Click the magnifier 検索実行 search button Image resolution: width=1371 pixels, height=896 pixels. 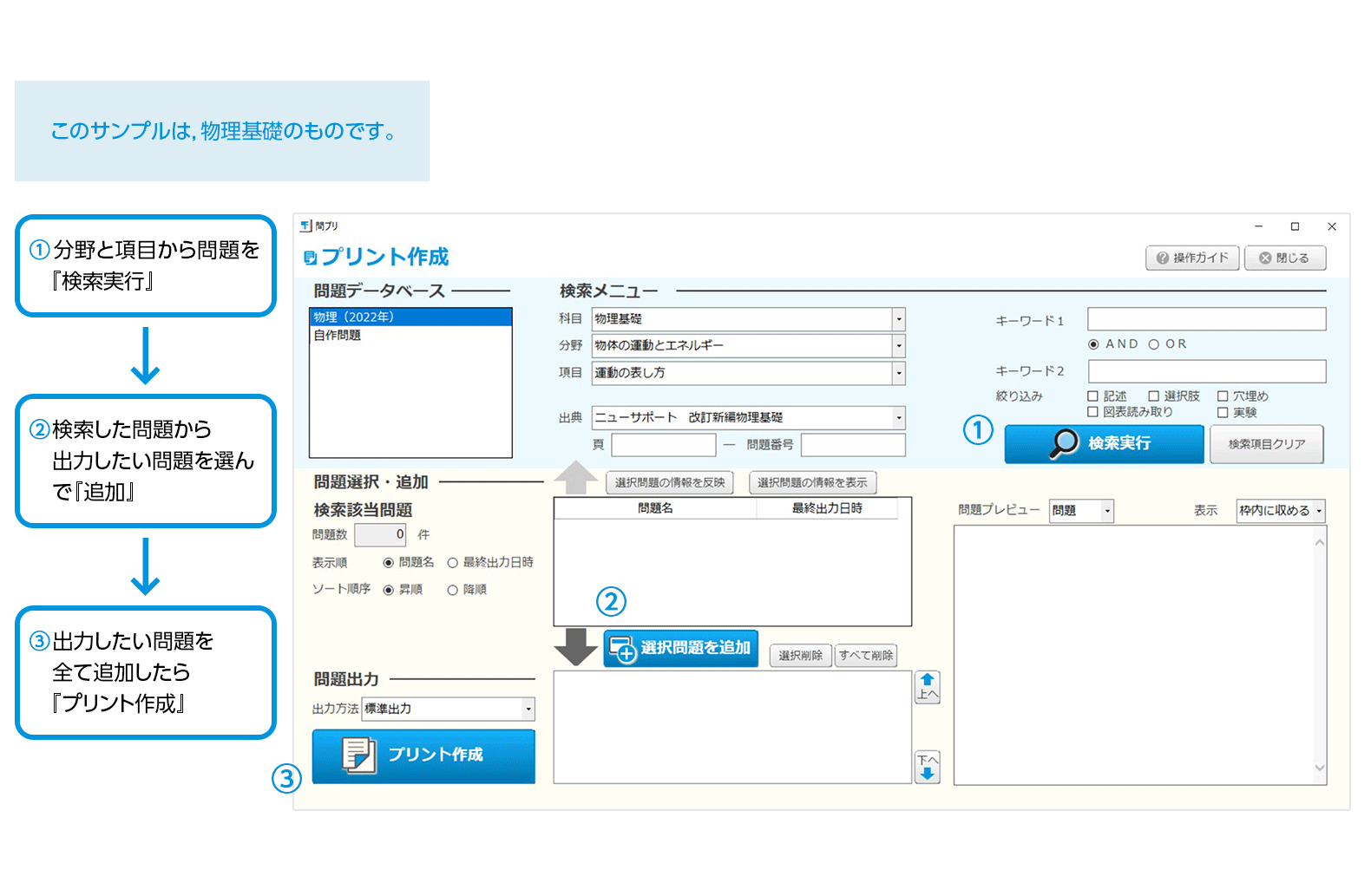1103,444
